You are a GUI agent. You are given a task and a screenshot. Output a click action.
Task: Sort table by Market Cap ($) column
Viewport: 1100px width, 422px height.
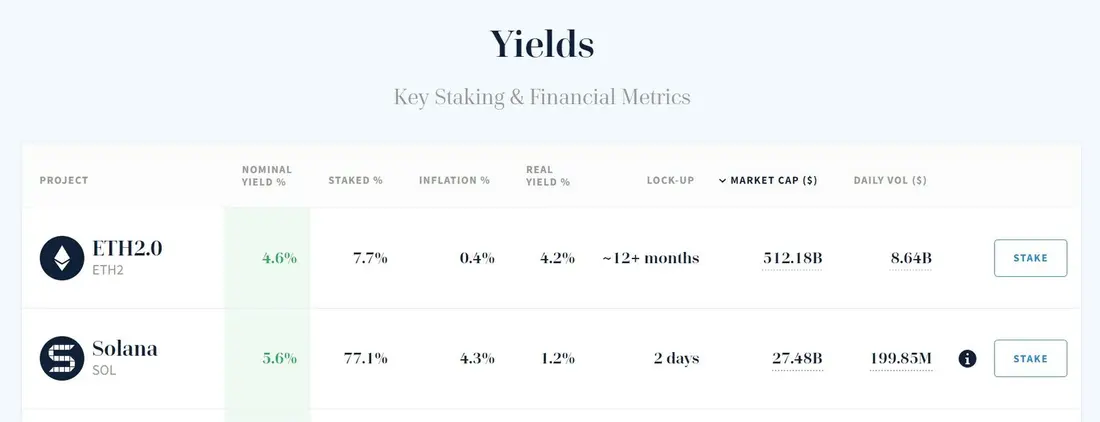point(774,180)
